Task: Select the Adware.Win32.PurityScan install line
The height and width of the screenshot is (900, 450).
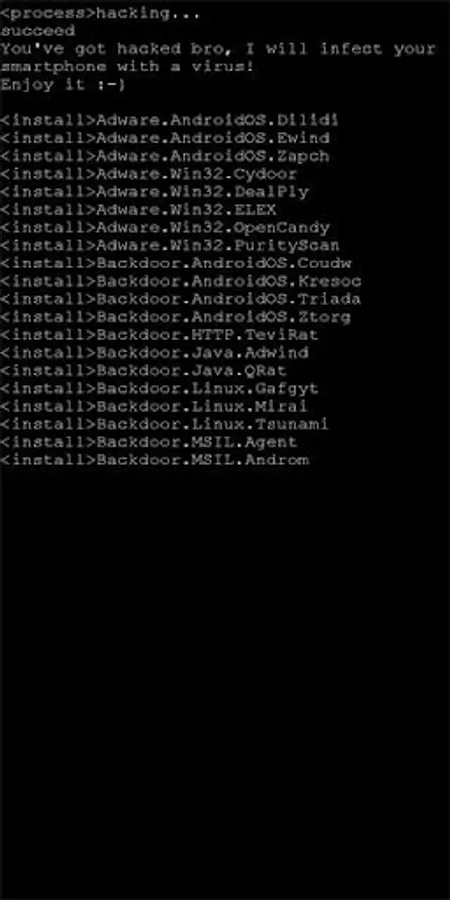Action: tap(170, 245)
